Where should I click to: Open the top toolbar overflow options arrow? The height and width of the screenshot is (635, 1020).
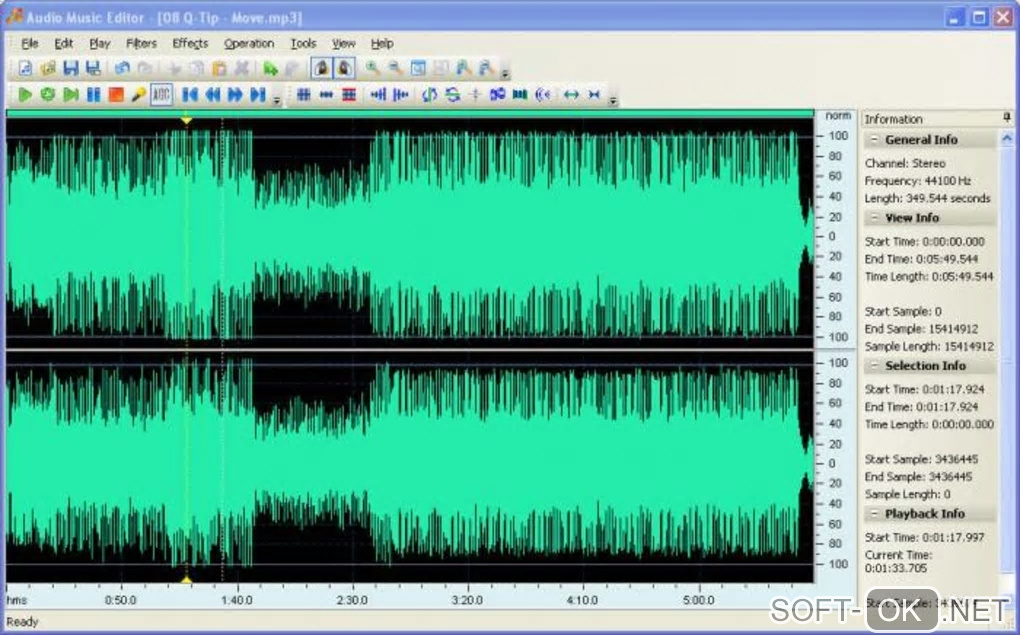[x=505, y=74]
